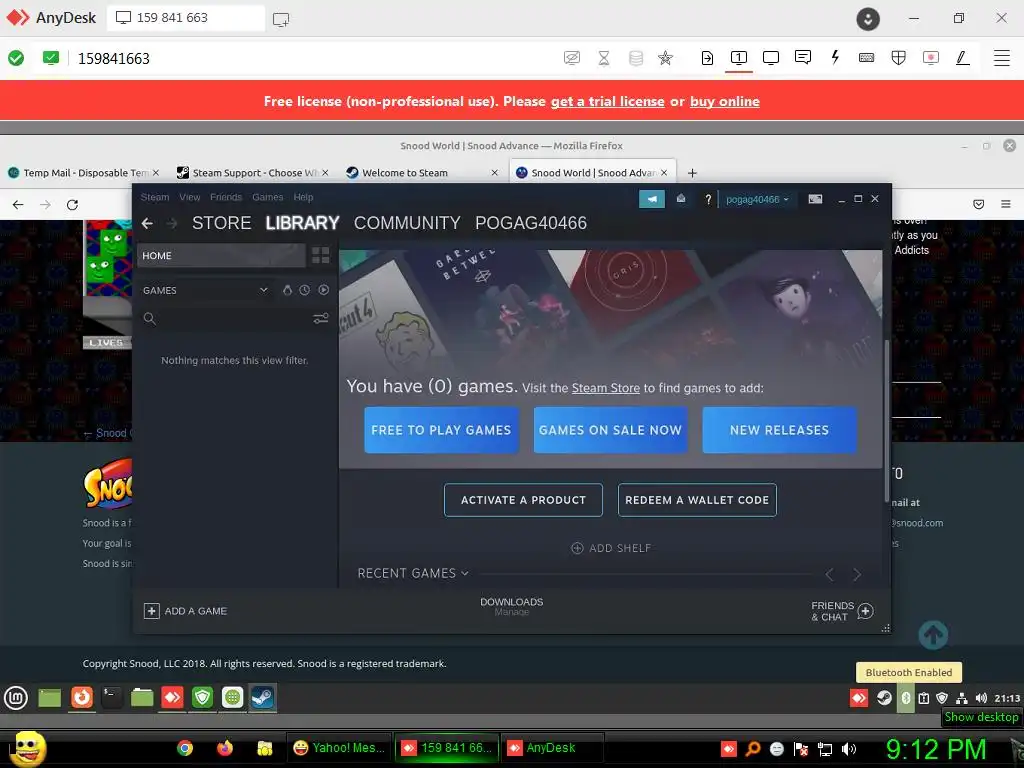Click AnyDesk display settings monitor icon
The image size is (1024, 768).
[x=771, y=57]
